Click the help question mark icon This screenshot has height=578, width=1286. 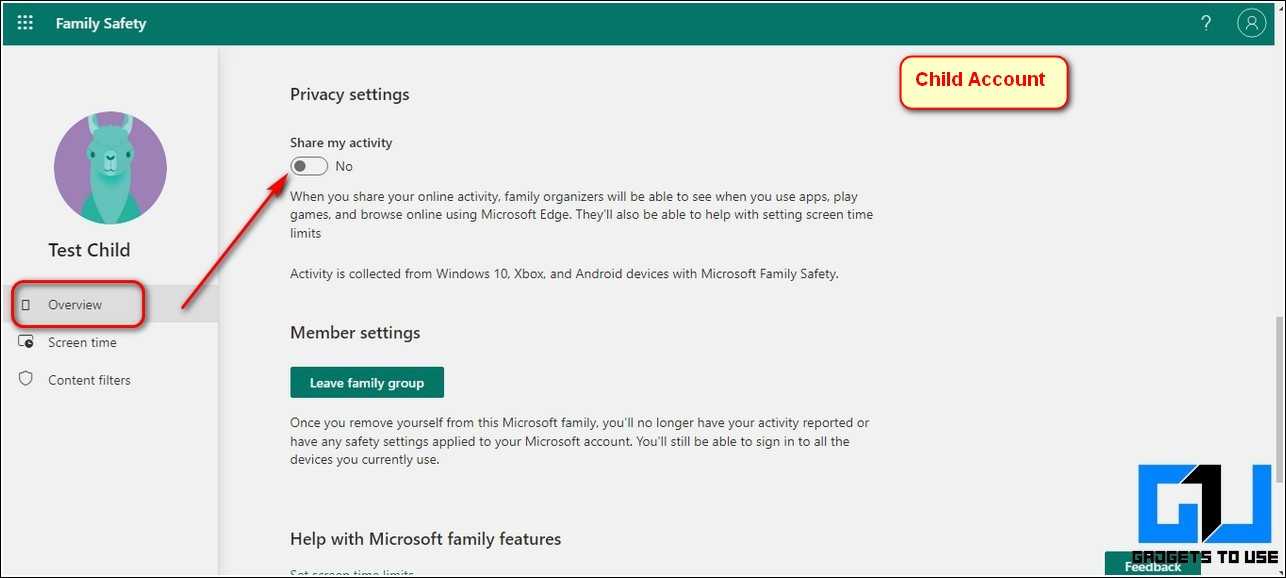[x=1207, y=23]
